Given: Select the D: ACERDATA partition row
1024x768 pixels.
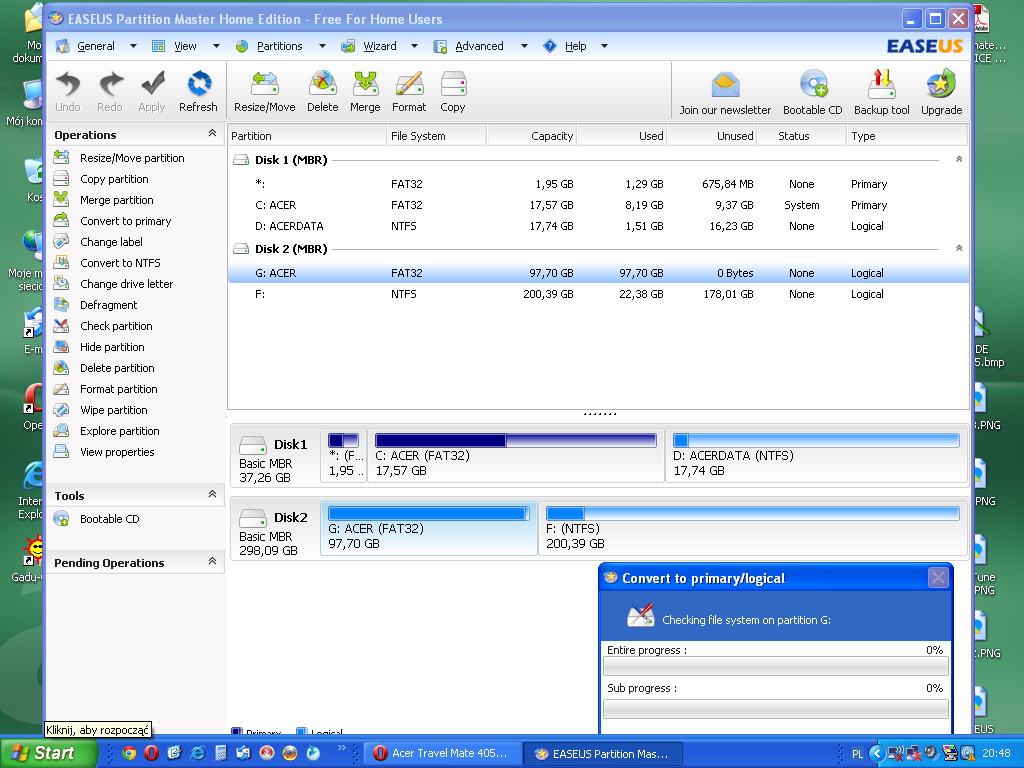Looking at the screenshot, I should pyautogui.click(x=598, y=226).
